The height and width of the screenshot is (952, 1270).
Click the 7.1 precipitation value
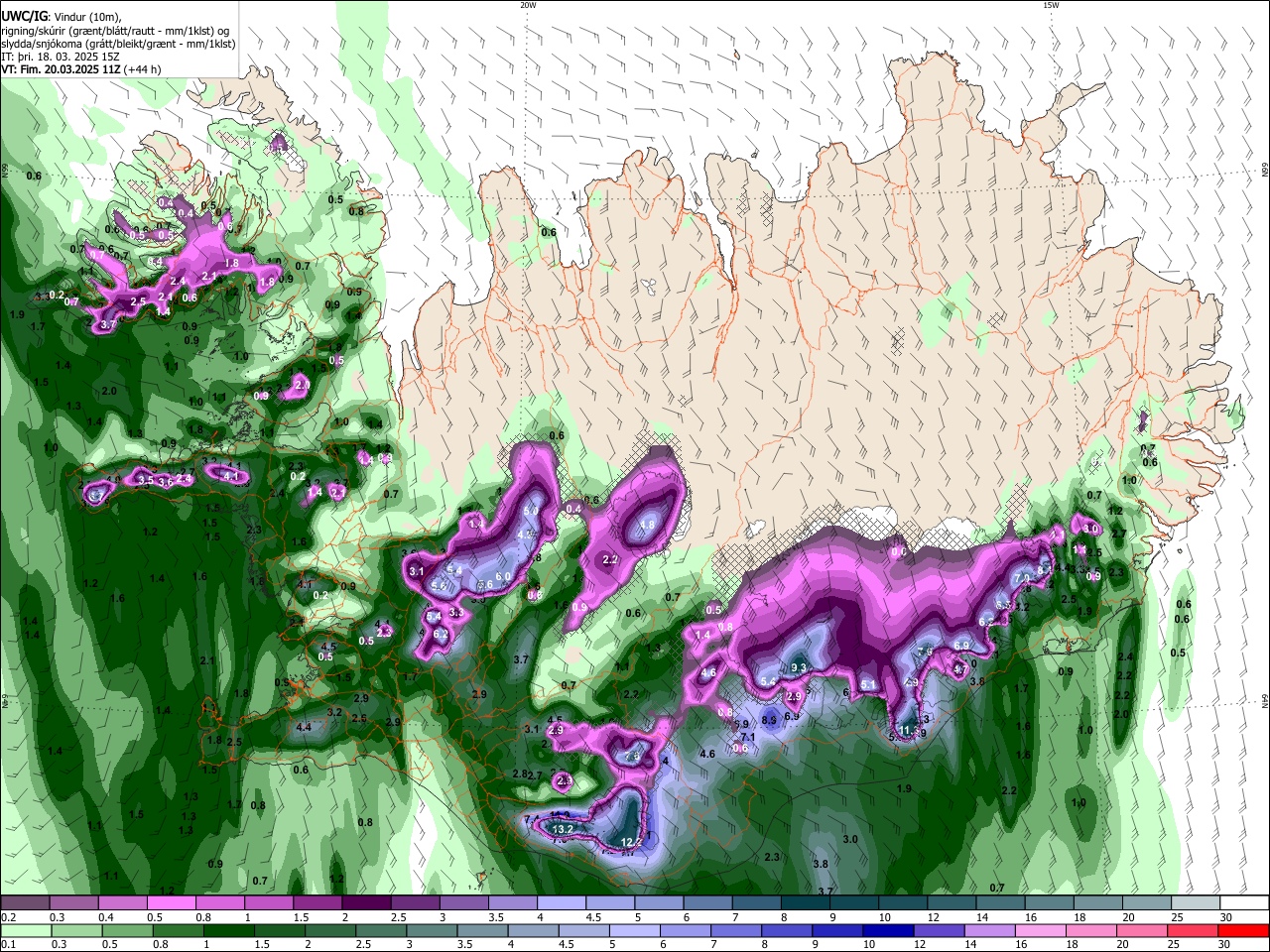749,737
